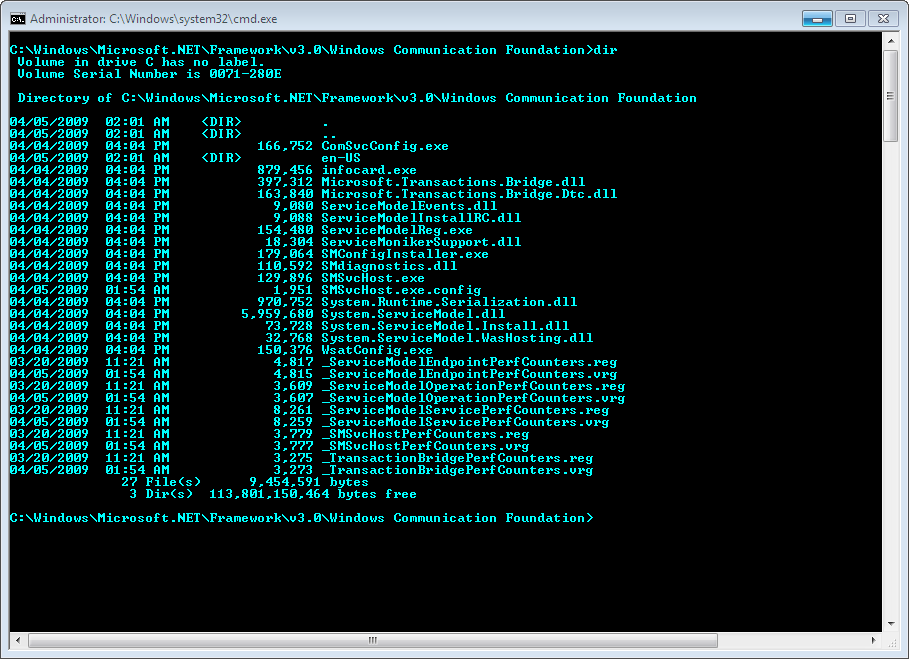
Task: Maximize the command prompt window
Action: [x=850, y=19]
